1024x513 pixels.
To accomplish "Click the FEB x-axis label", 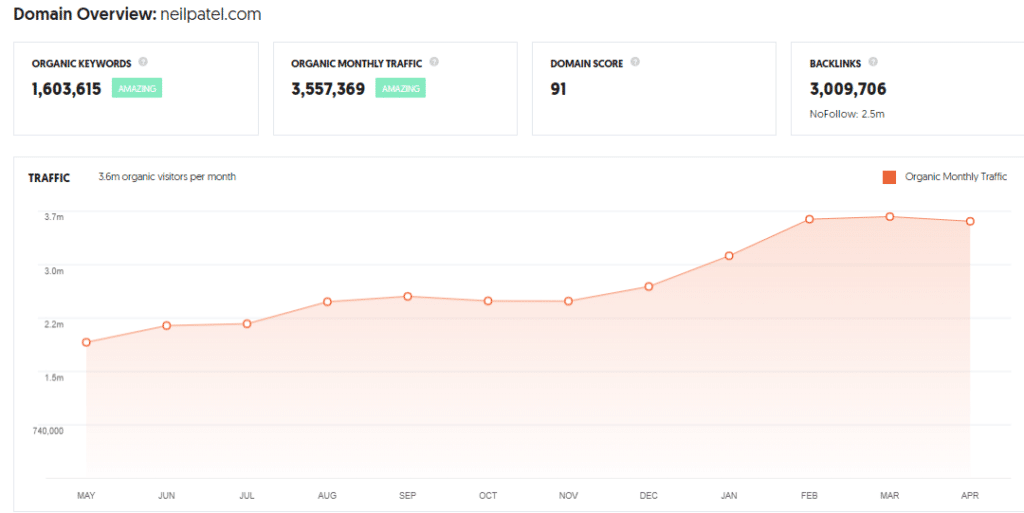I will pos(809,496).
